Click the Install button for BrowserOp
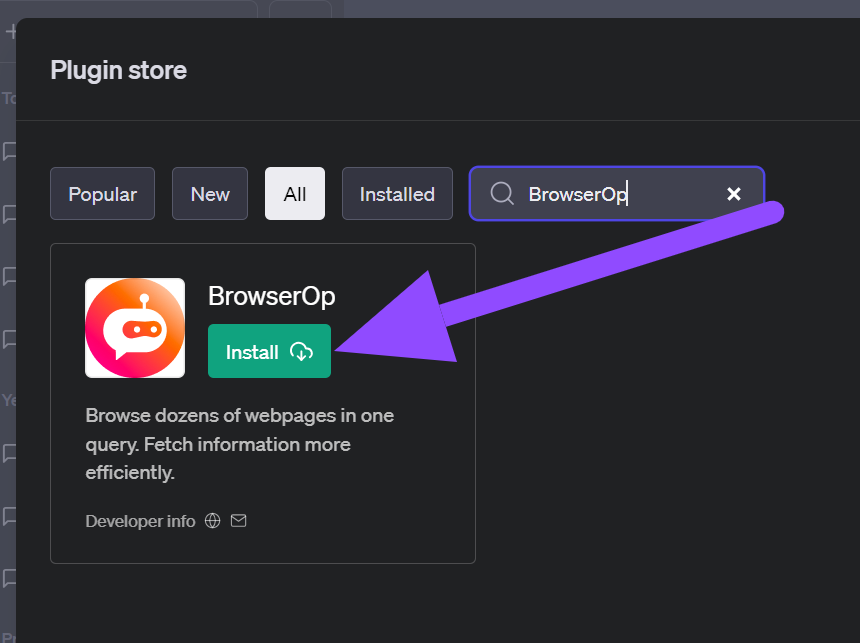 click(268, 351)
